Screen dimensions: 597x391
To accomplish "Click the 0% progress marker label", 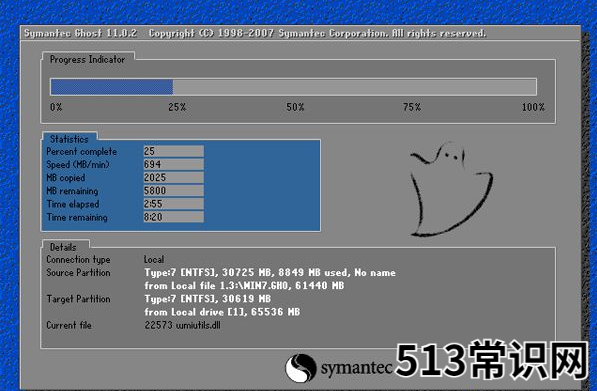I will (56, 107).
